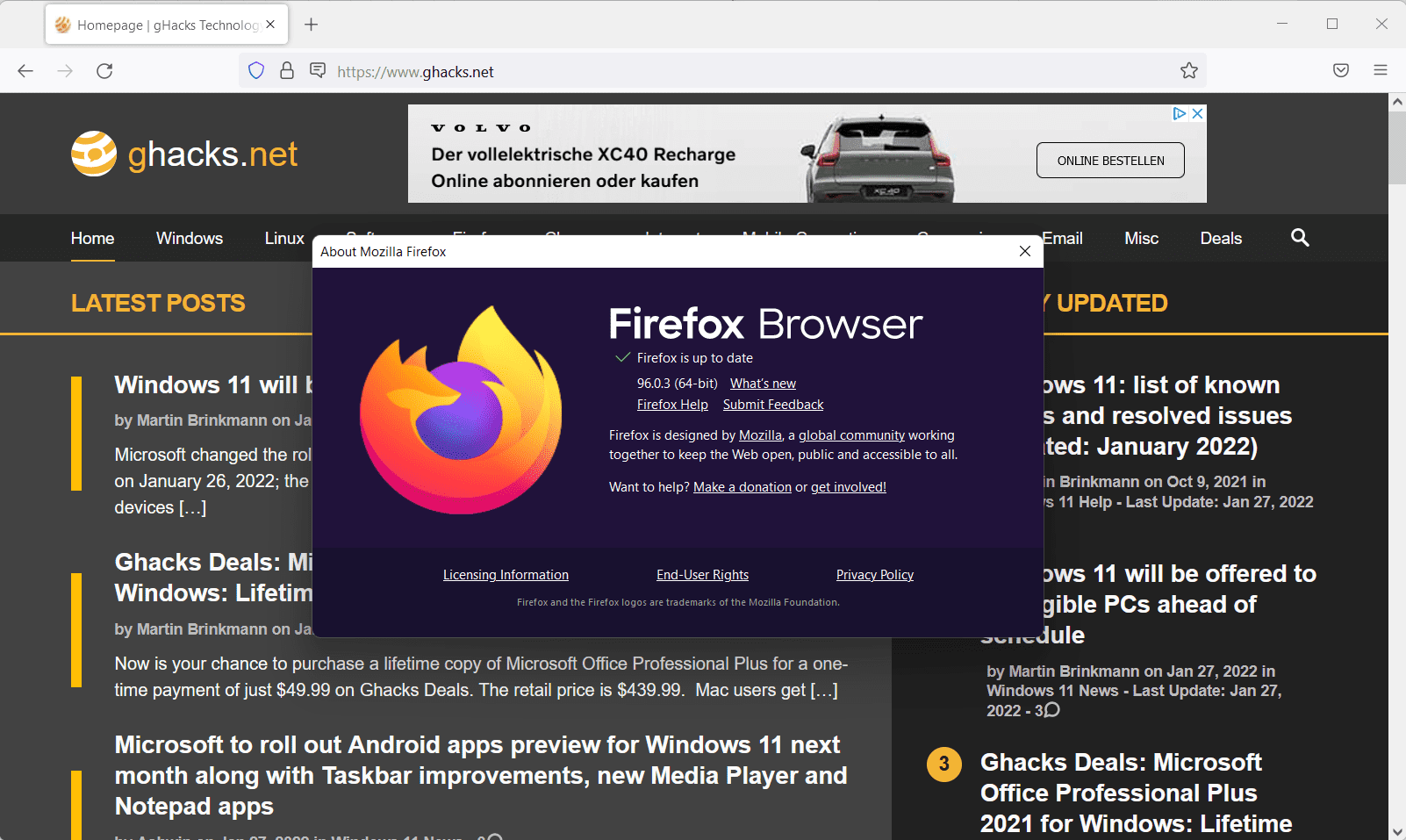Open the Firefox Help link
Screen dimensions: 1406x840
click(x=672, y=405)
